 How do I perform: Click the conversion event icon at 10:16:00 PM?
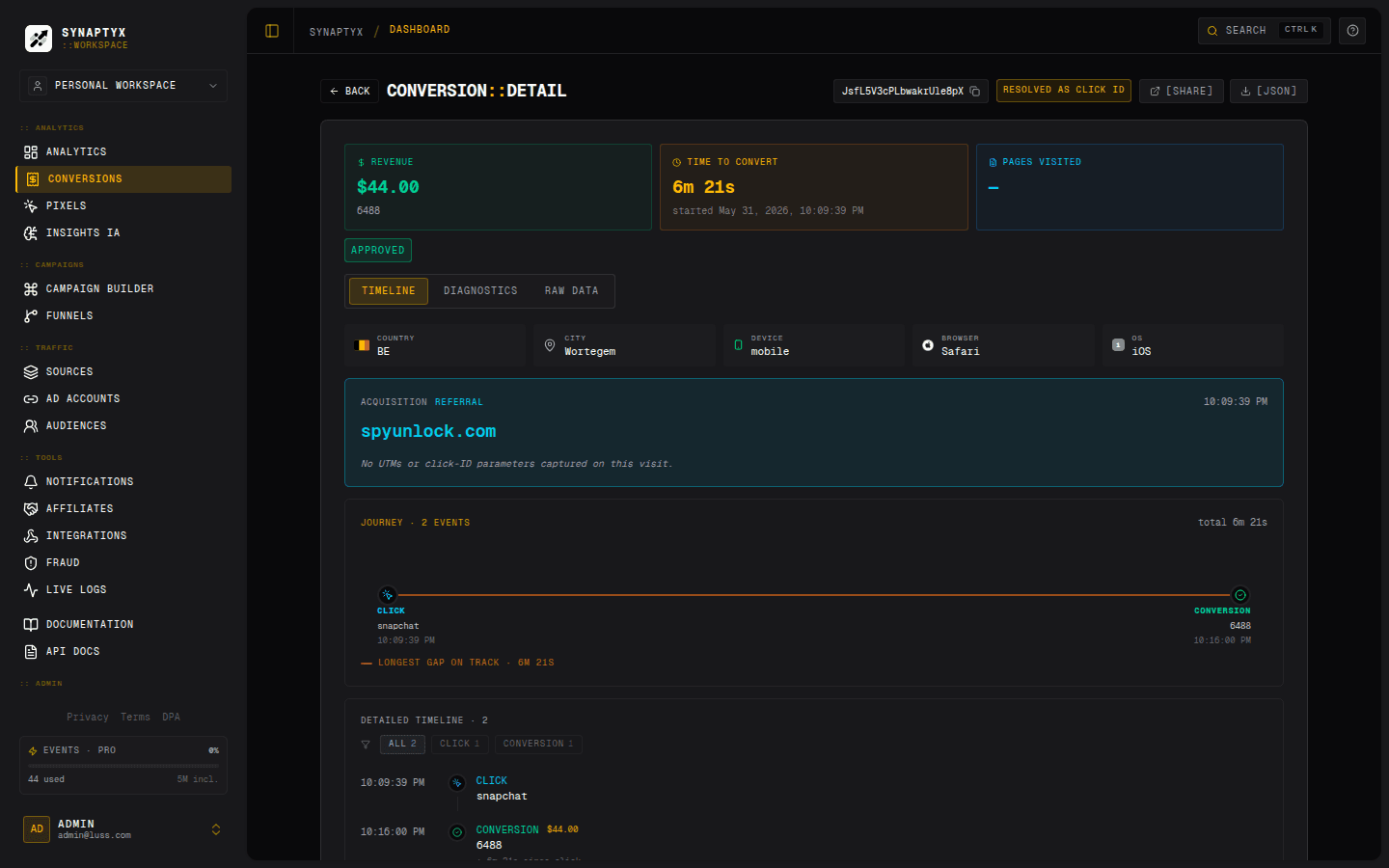click(x=457, y=832)
